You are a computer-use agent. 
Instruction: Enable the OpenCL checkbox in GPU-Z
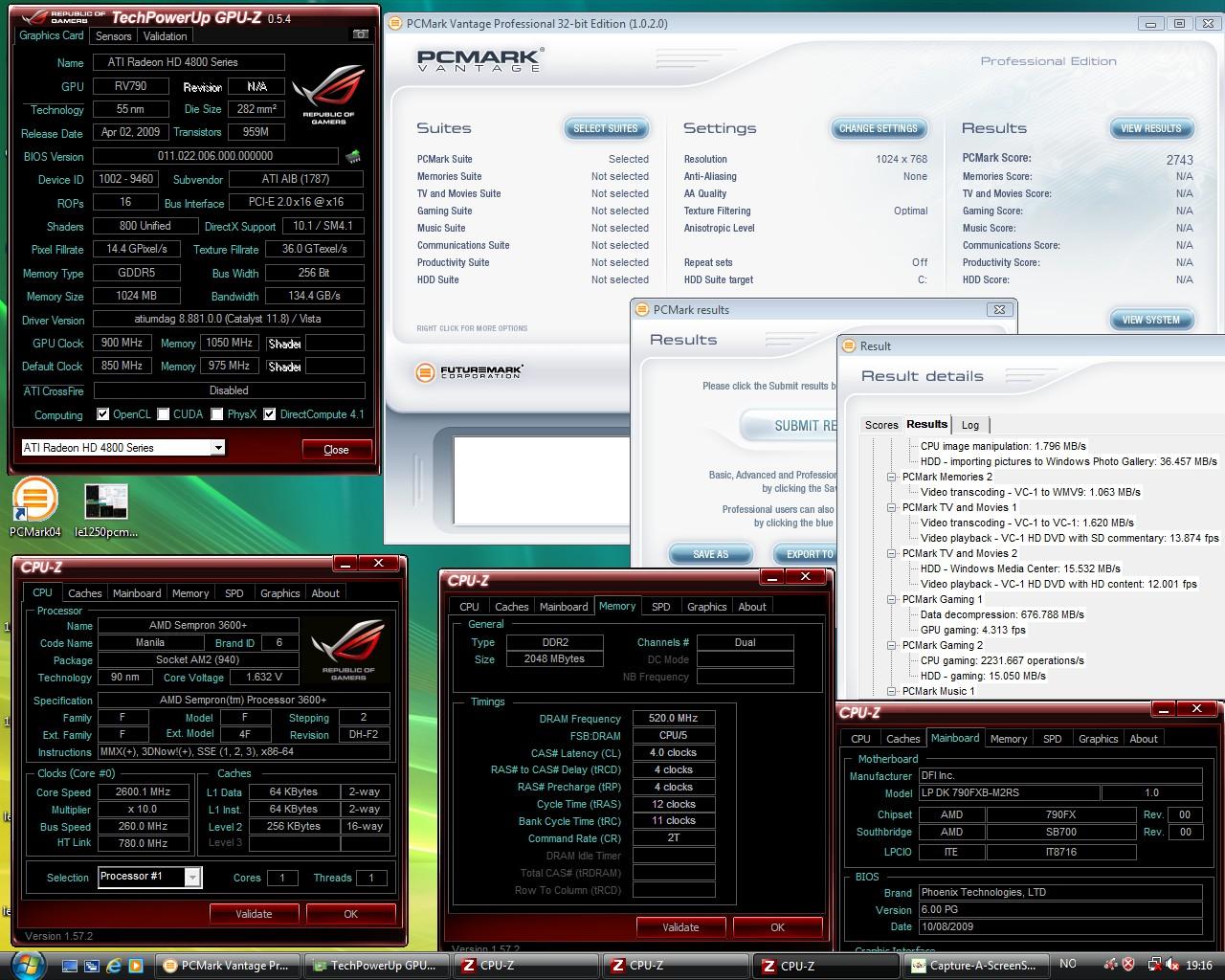103,414
